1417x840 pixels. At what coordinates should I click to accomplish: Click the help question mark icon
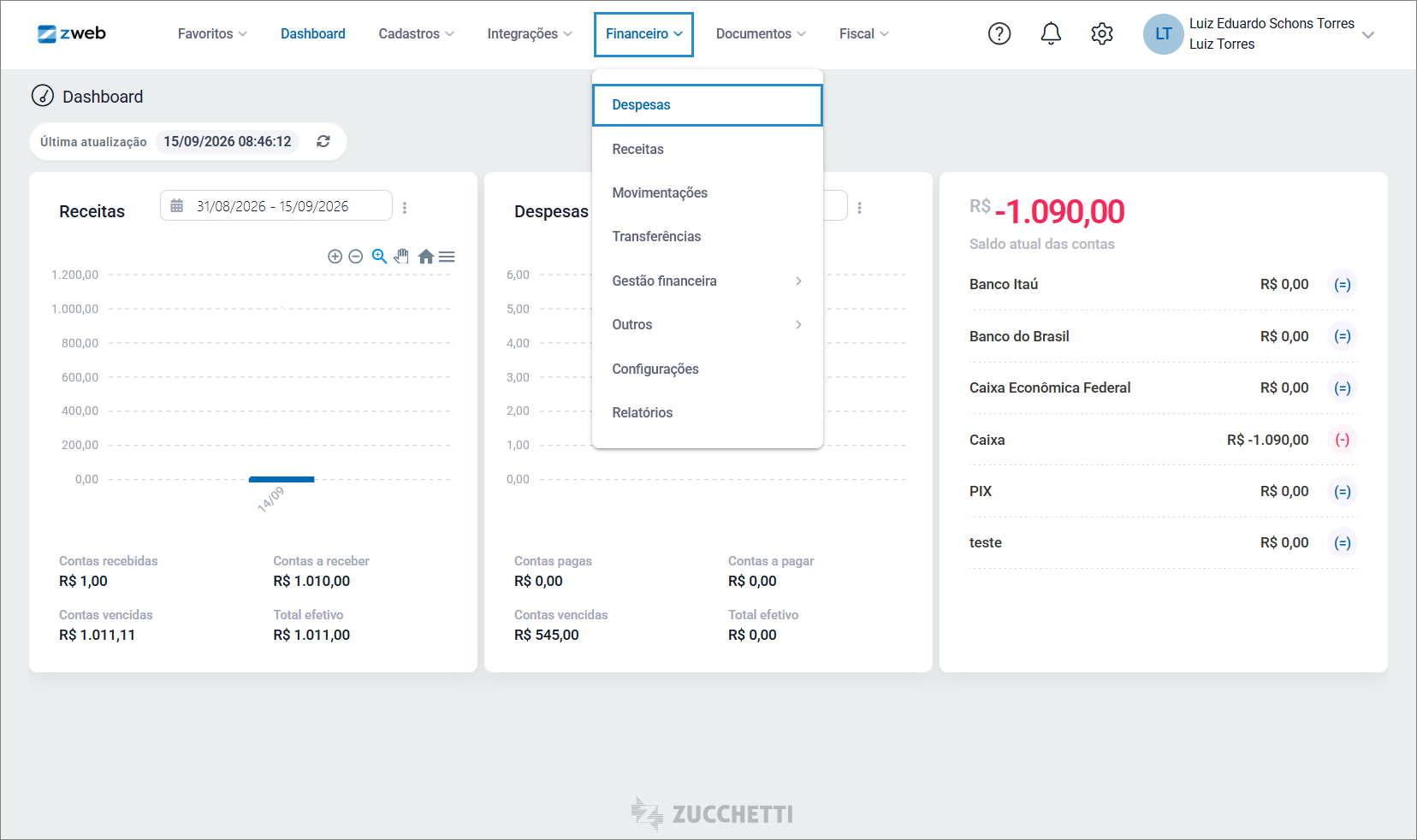(x=999, y=33)
